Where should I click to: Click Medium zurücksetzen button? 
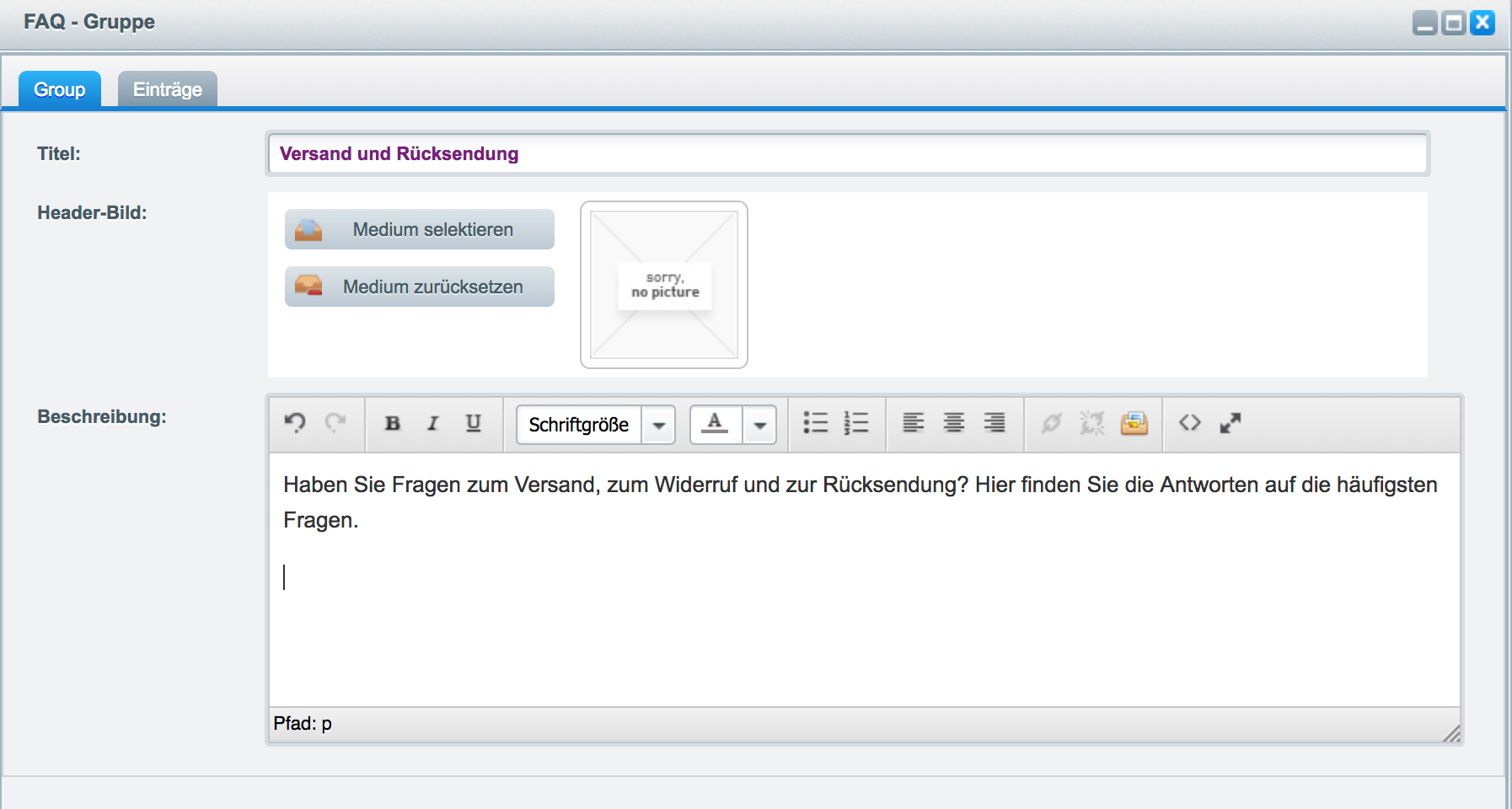click(420, 287)
